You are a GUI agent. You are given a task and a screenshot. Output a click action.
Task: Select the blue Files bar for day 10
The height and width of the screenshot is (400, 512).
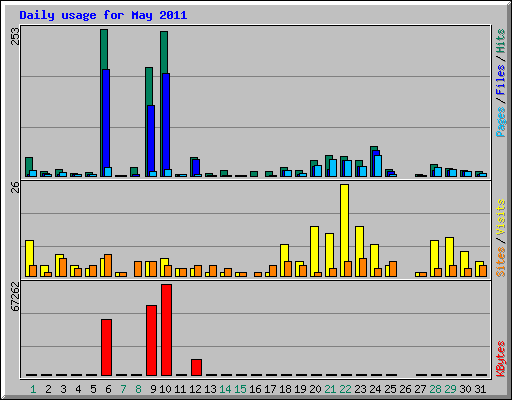166,121
